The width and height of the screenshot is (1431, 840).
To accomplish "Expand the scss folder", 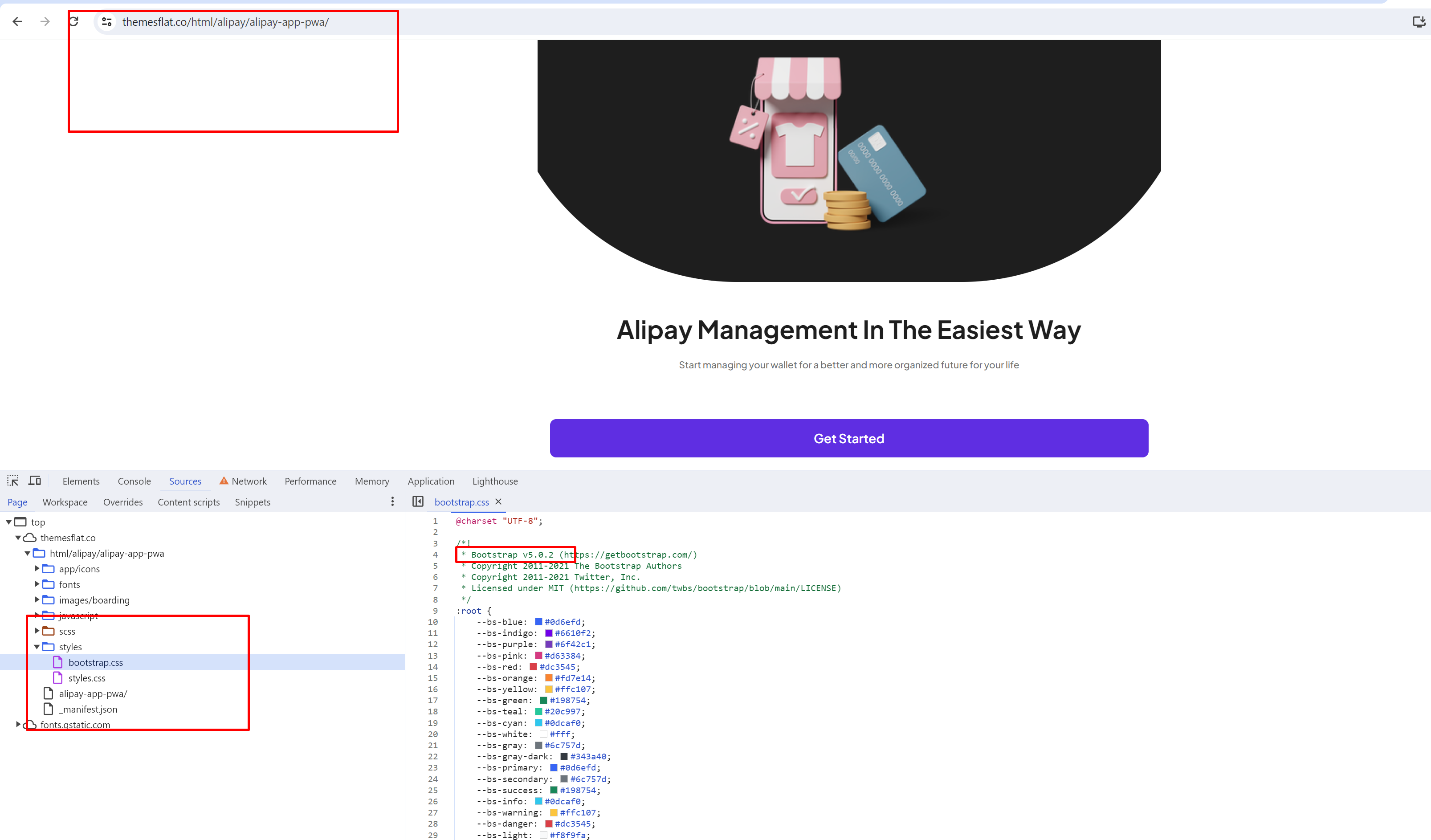I will click(37, 630).
